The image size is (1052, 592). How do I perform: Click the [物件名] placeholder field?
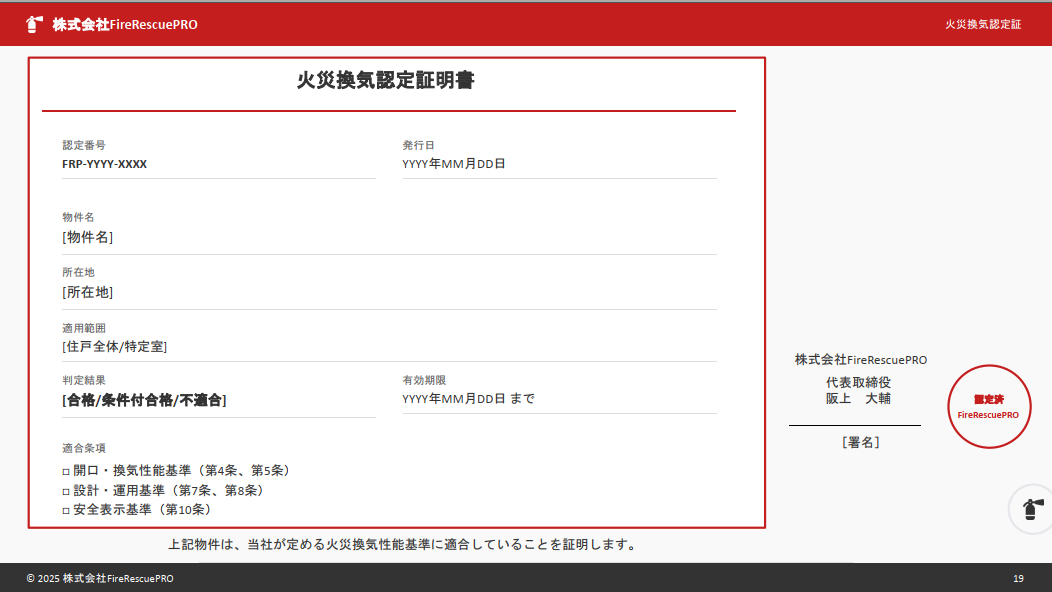(88, 237)
